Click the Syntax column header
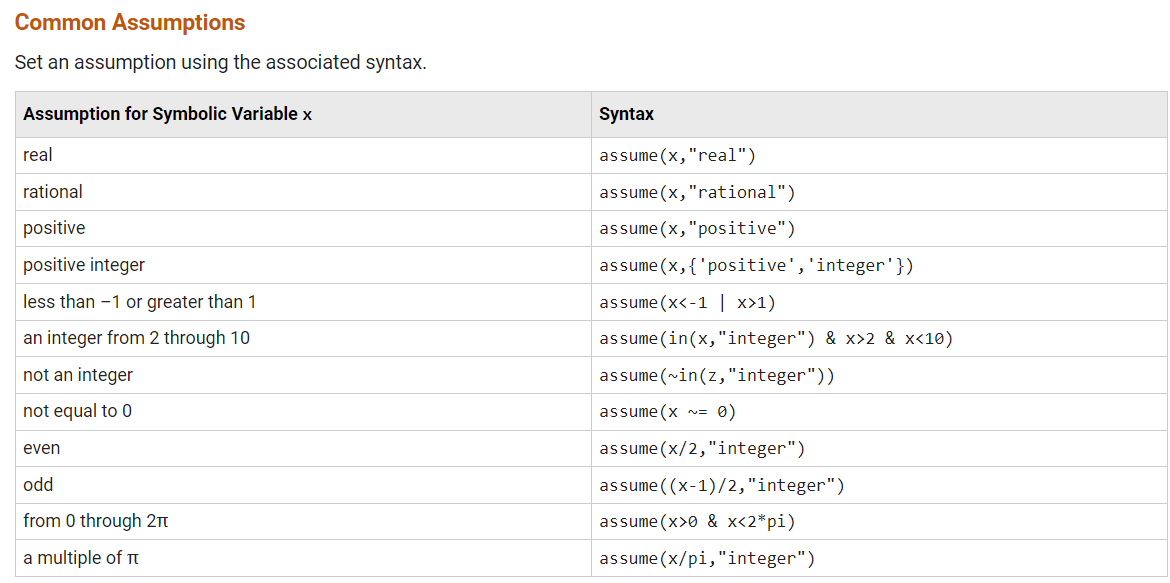The image size is (1170, 583). [626, 115]
